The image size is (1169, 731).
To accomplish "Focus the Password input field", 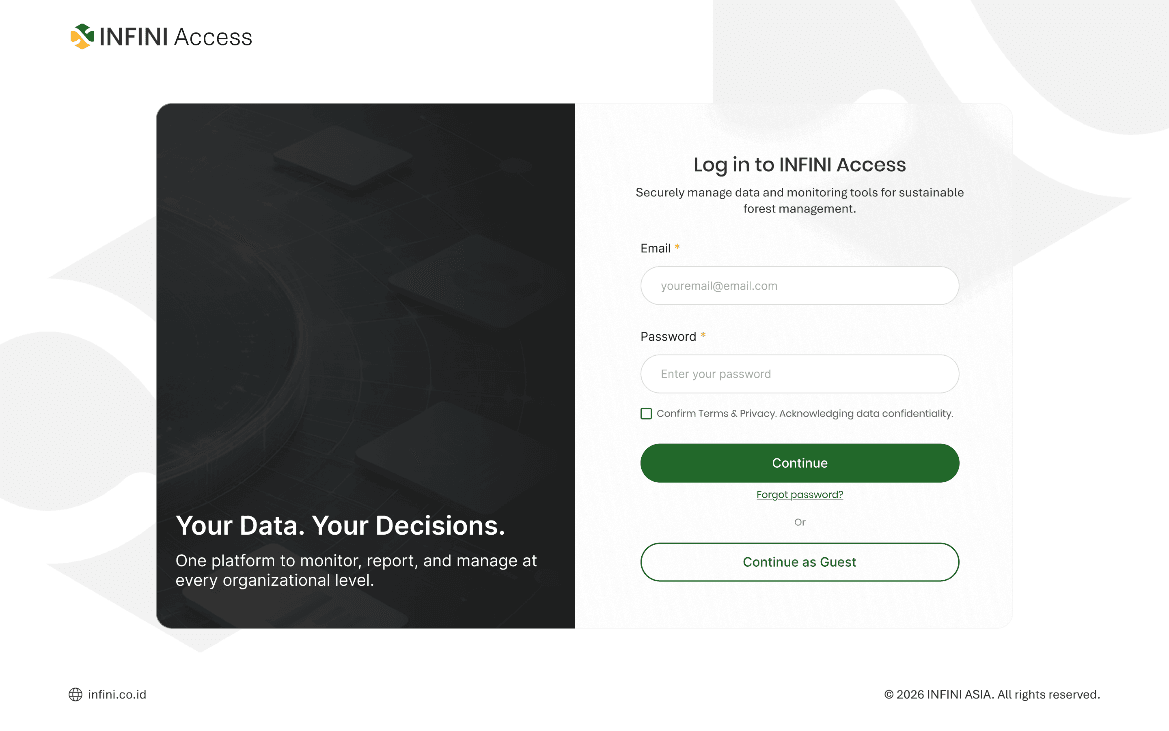I will (799, 373).
